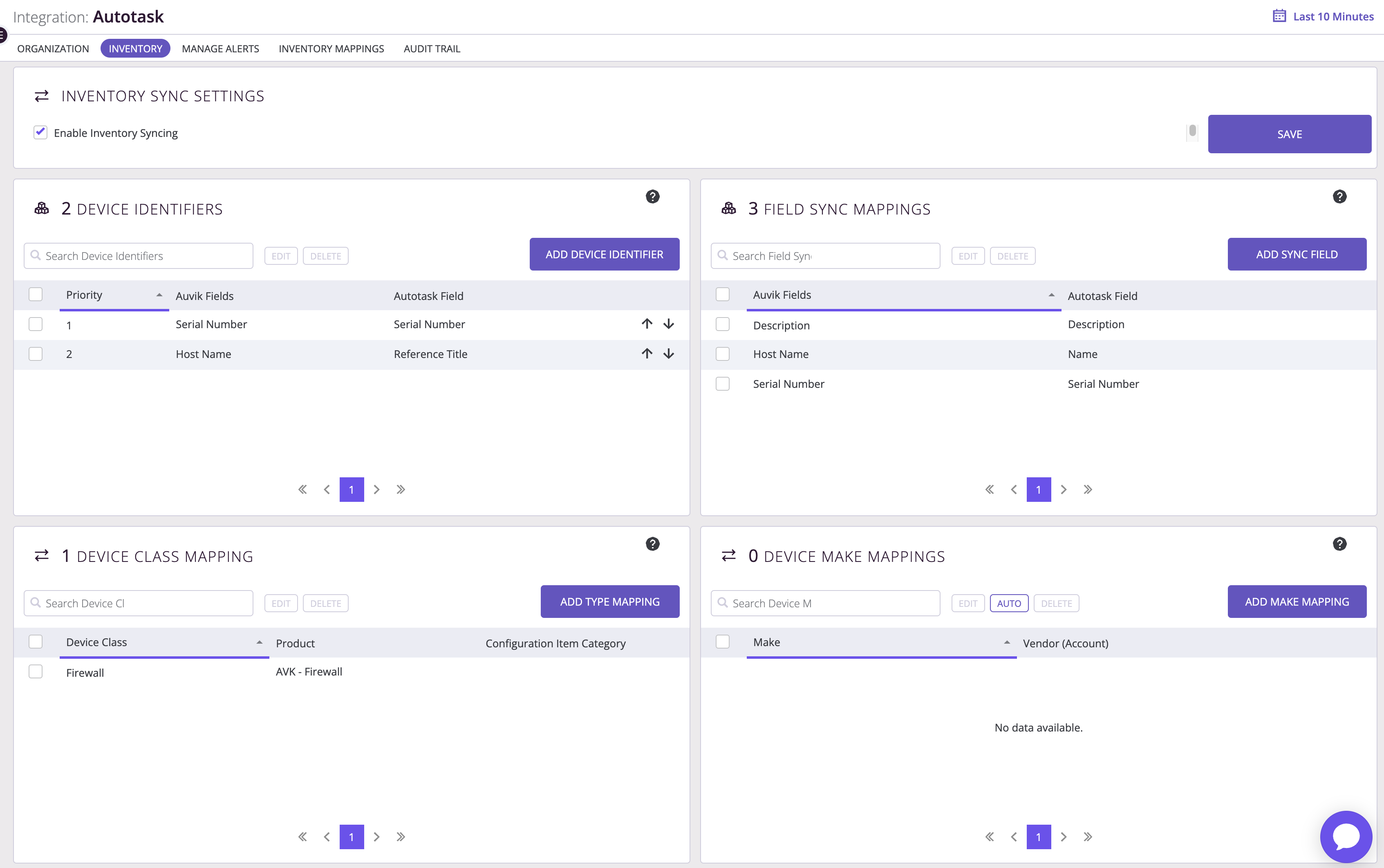Screen dimensions: 1384x868
Task: Move Serial Number identifier down in priority
Action: [x=669, y=324]
